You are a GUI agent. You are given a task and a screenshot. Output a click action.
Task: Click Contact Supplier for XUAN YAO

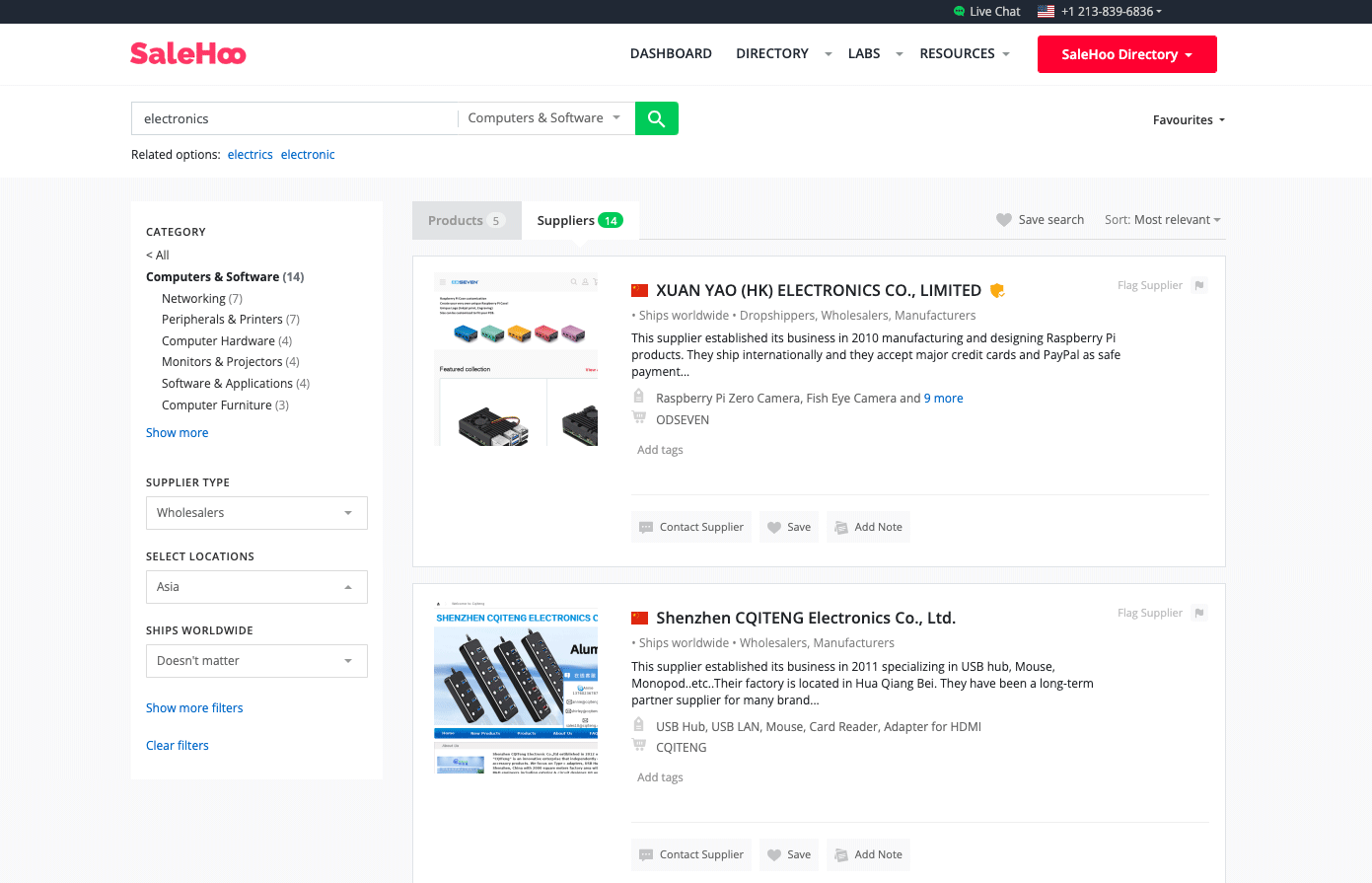[x=690, y=527]
